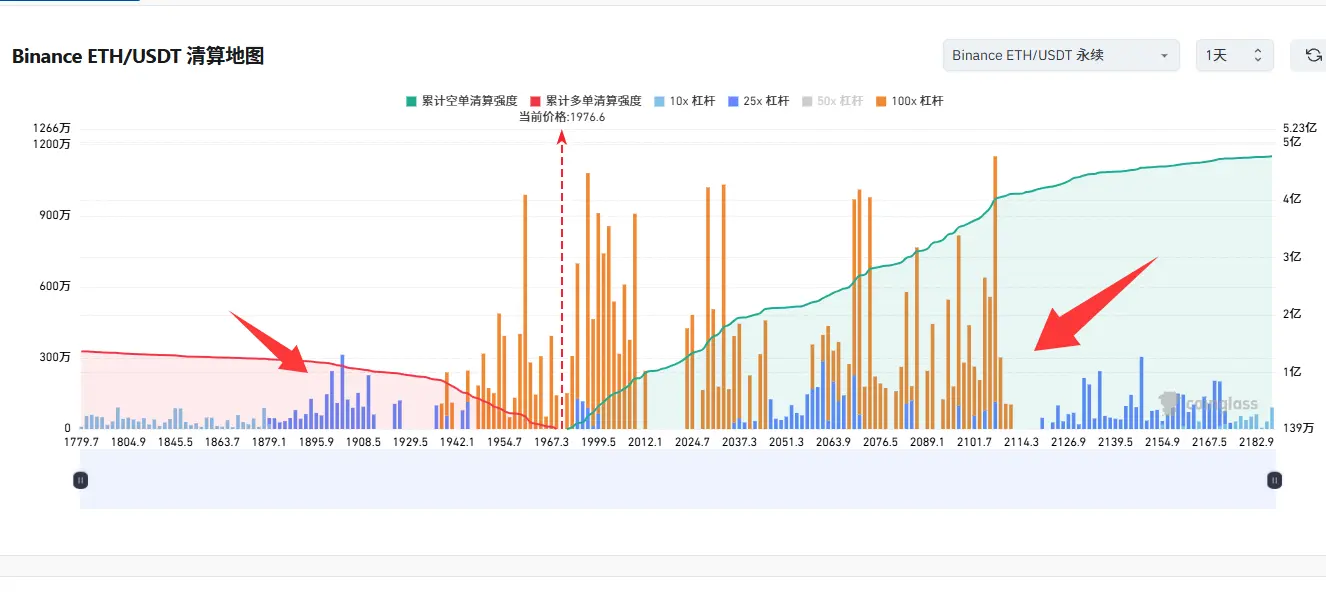1326x601 pixels.
Task: Click x-axis label 1879.1
Action: click(269, 442)
